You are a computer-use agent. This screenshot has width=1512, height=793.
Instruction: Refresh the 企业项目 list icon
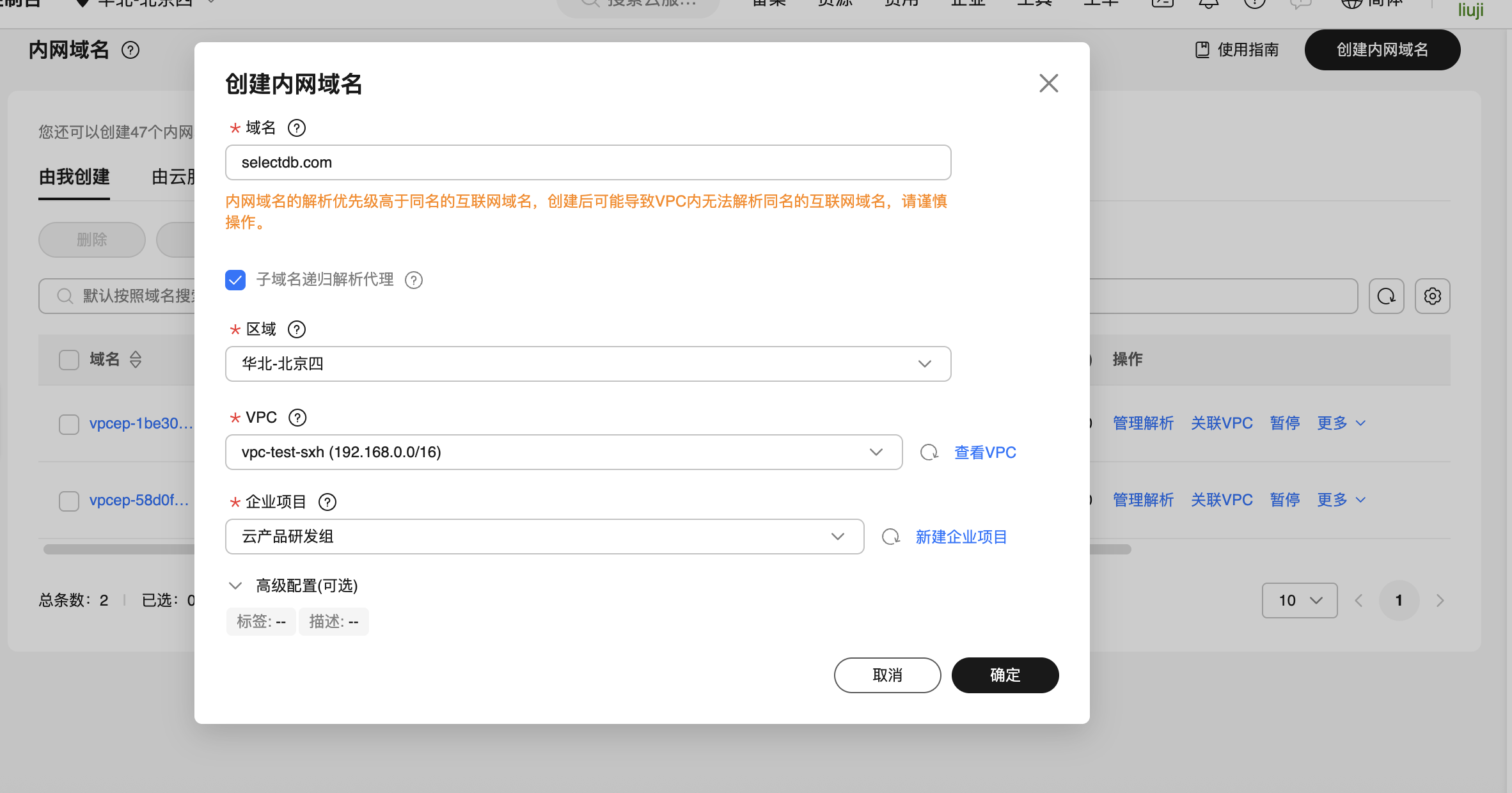pos(890,537)
